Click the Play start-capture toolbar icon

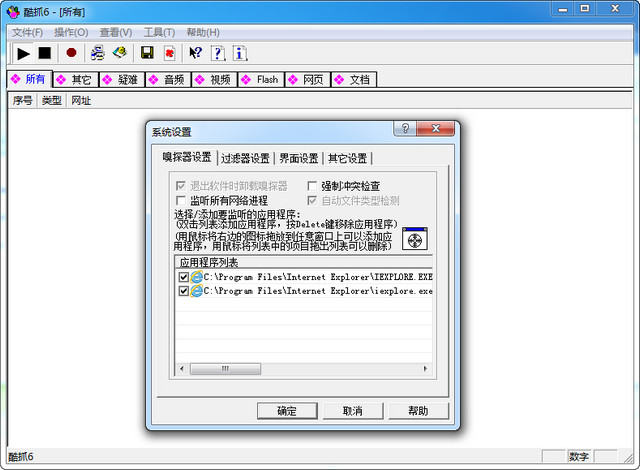coord(23,53)
